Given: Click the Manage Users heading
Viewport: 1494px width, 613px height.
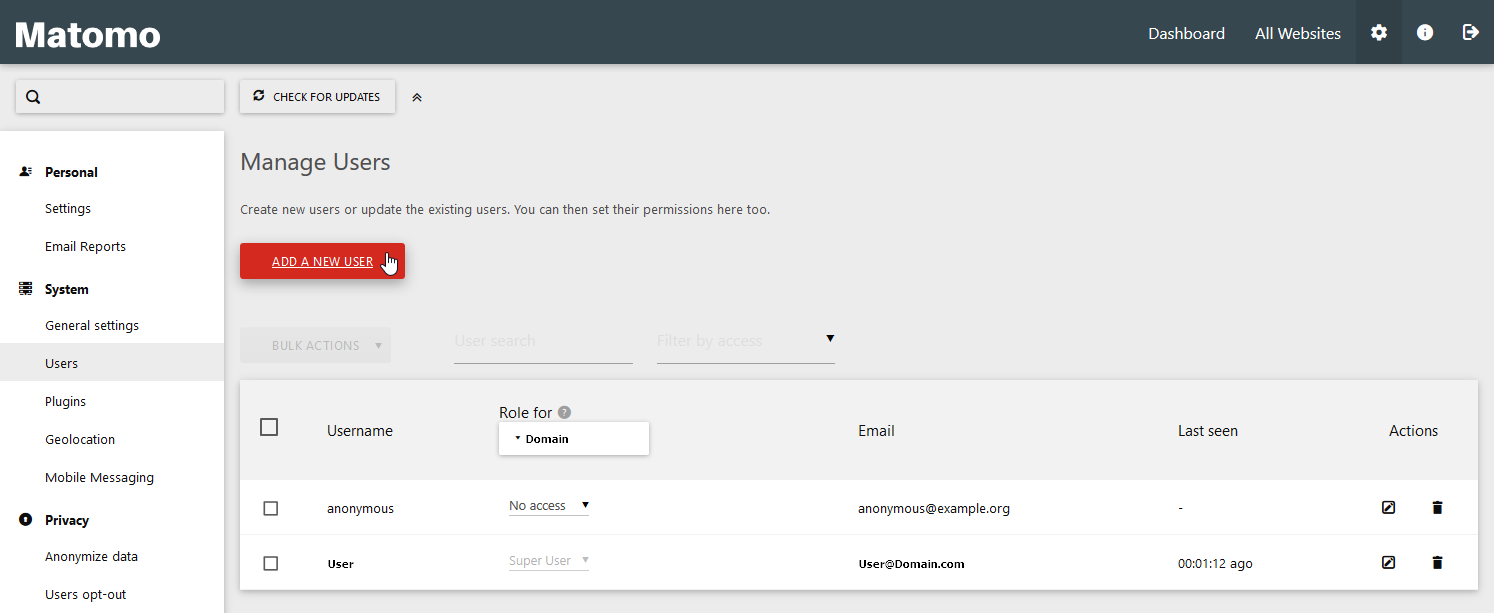Looking at the screenshot, I should click(x=315, y=162).
